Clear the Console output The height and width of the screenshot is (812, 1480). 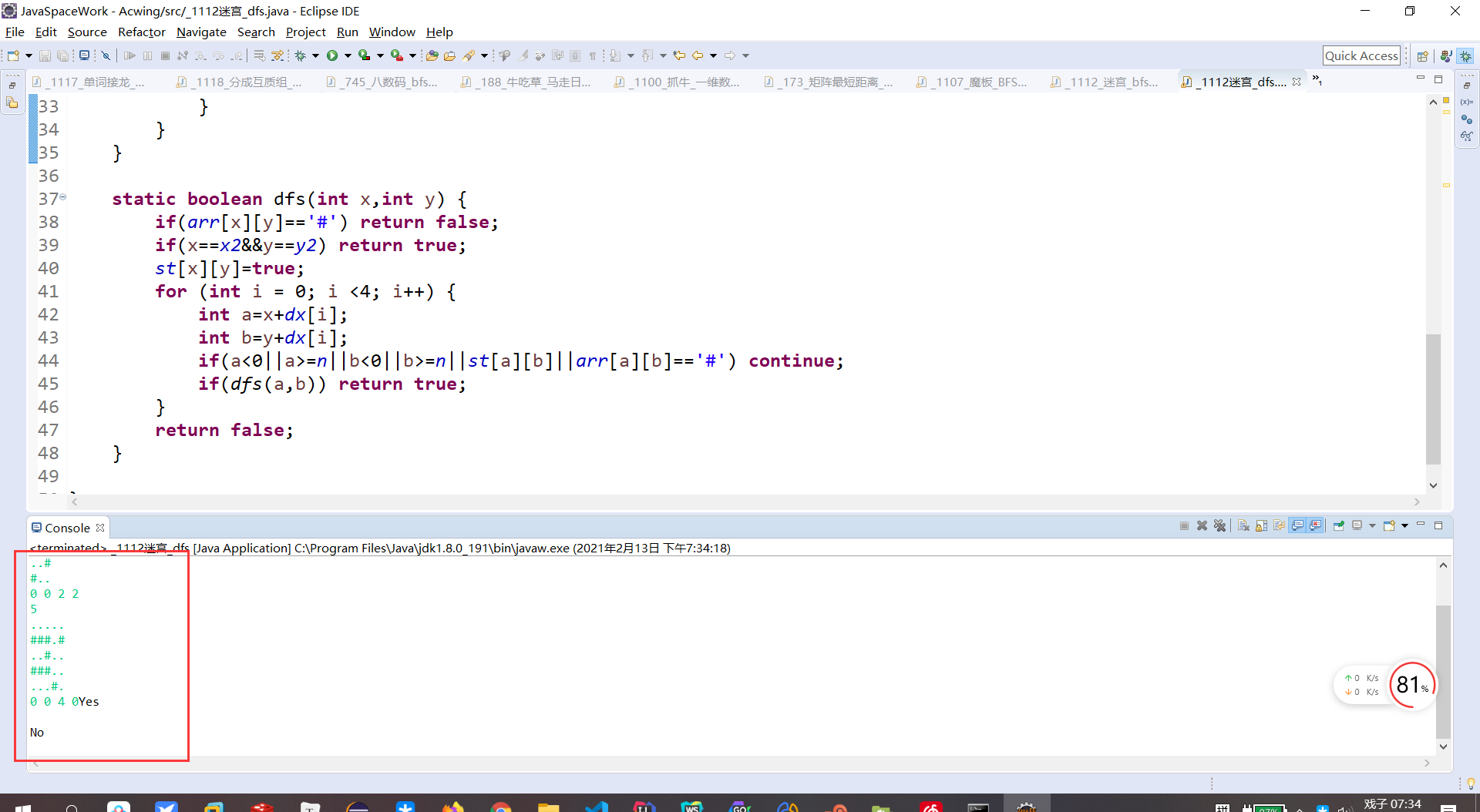point(1244,525)
